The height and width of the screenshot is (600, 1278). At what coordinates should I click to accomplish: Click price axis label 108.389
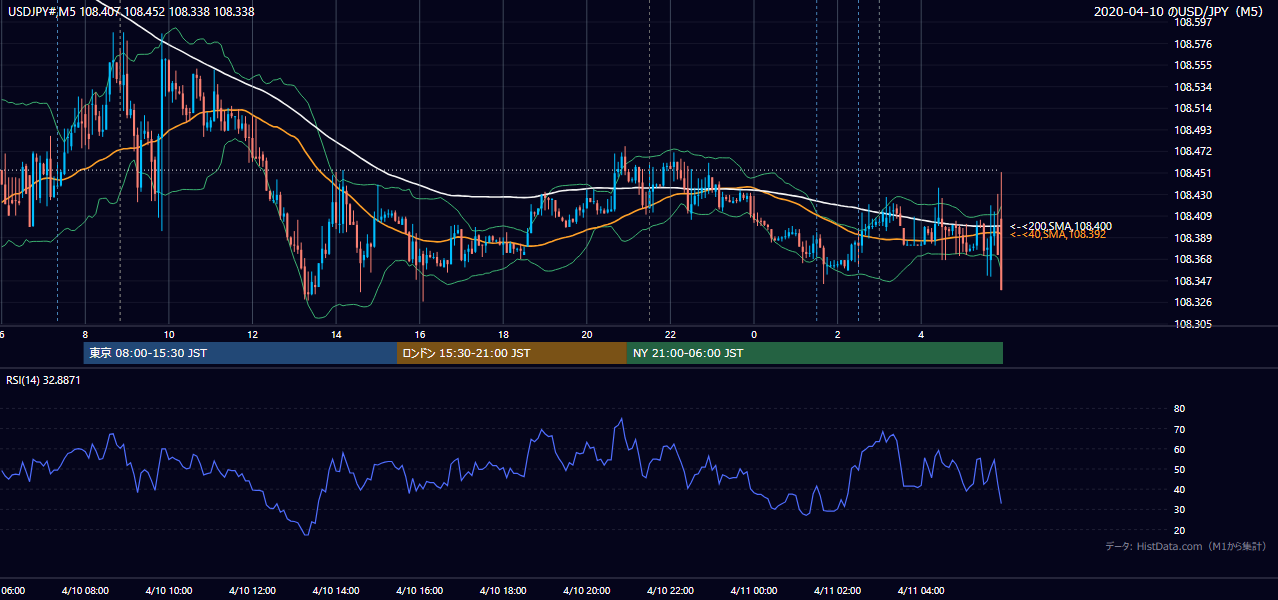pyautogui.click(x=1194, y=238)
